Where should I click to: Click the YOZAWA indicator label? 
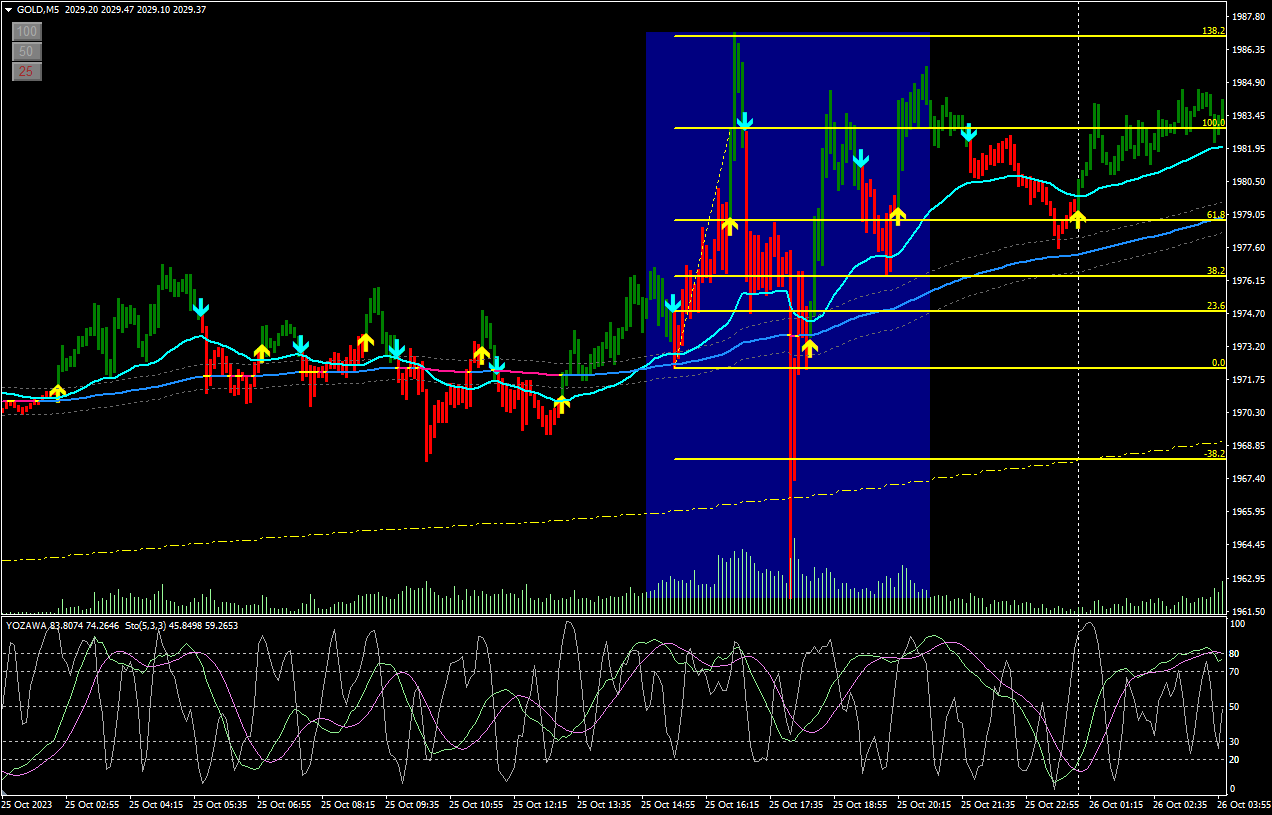tap(27, 626)
